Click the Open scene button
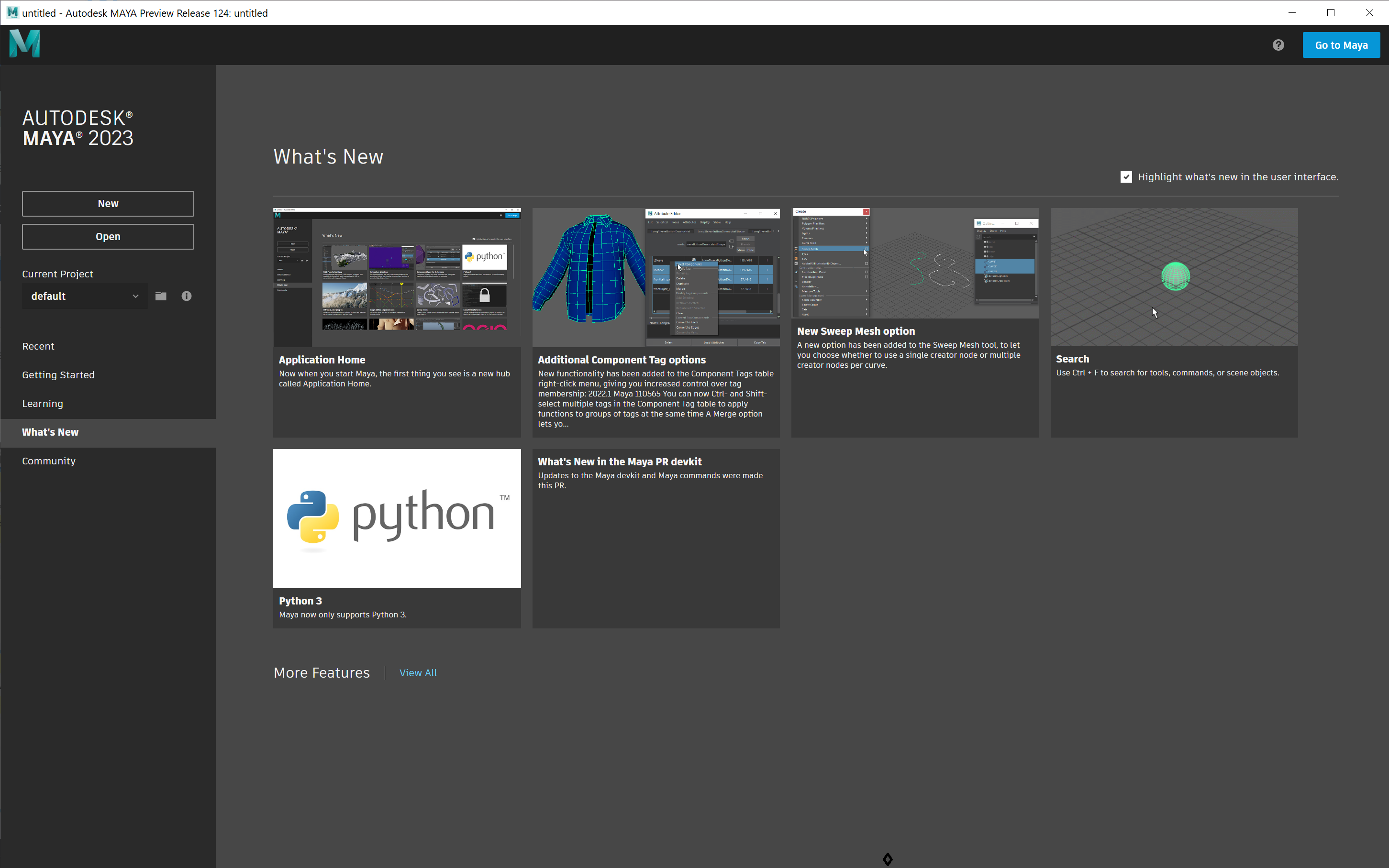The width and height of the screenshot is (1389, 868). pyautogui.click(x=108, y=237)
